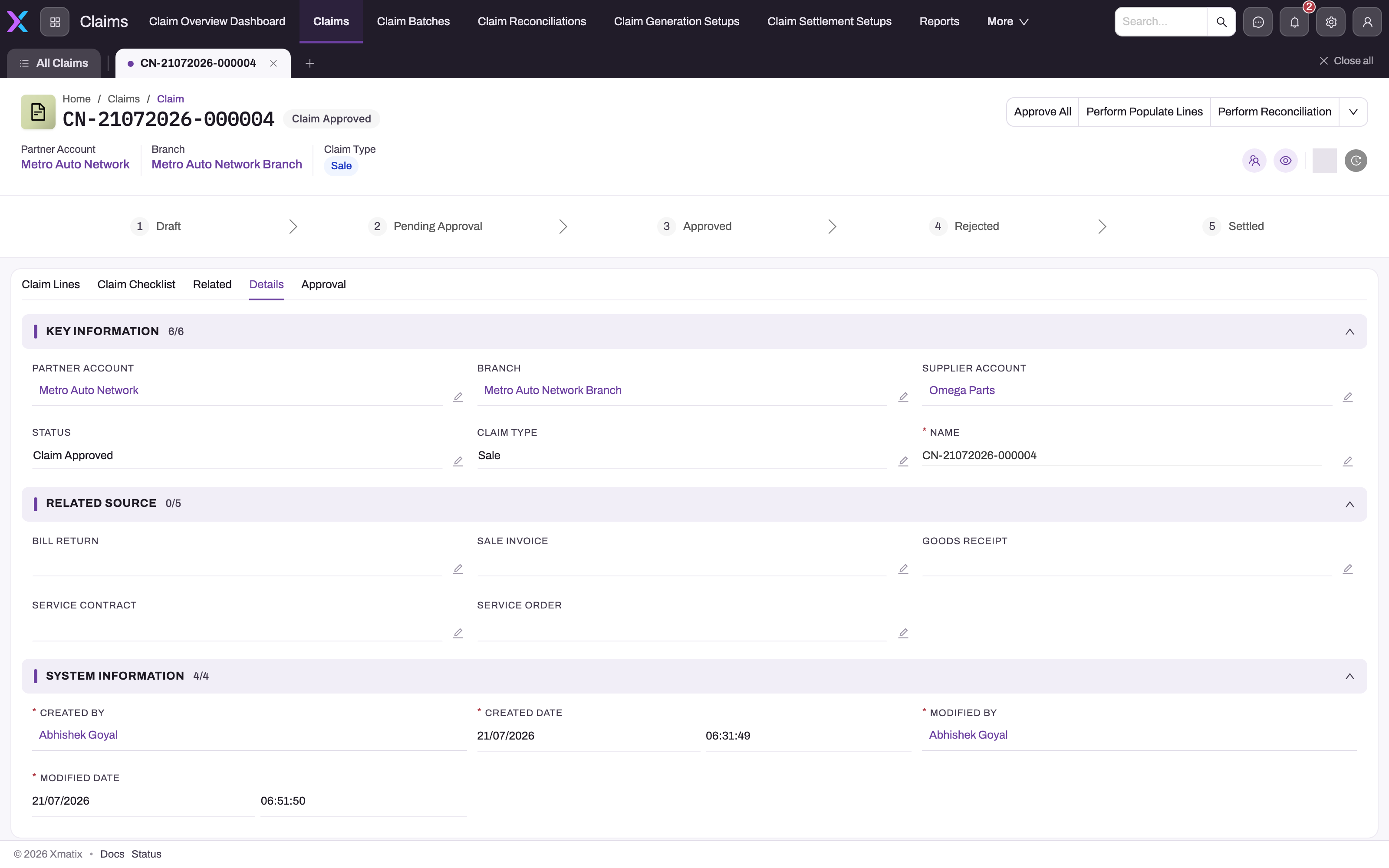
Task: Switch to Claim Checklist tab
Action: click(x=136, y=285)
